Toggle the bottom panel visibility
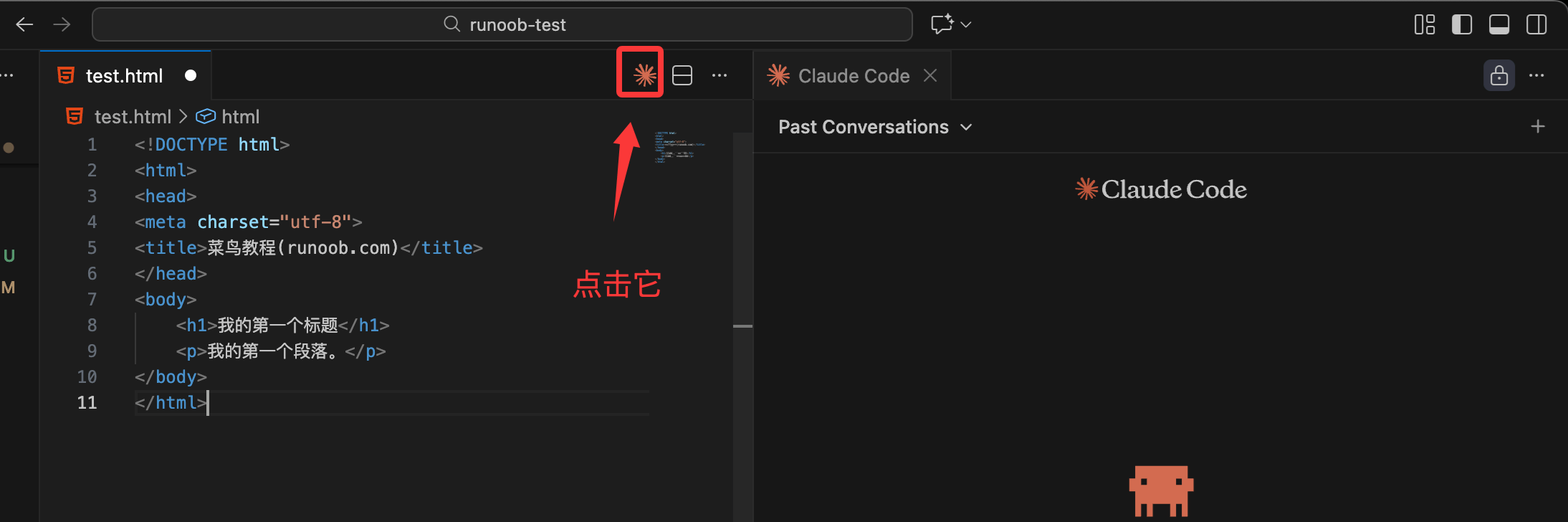1568x522 pixels. click(x=1498, y=24)
